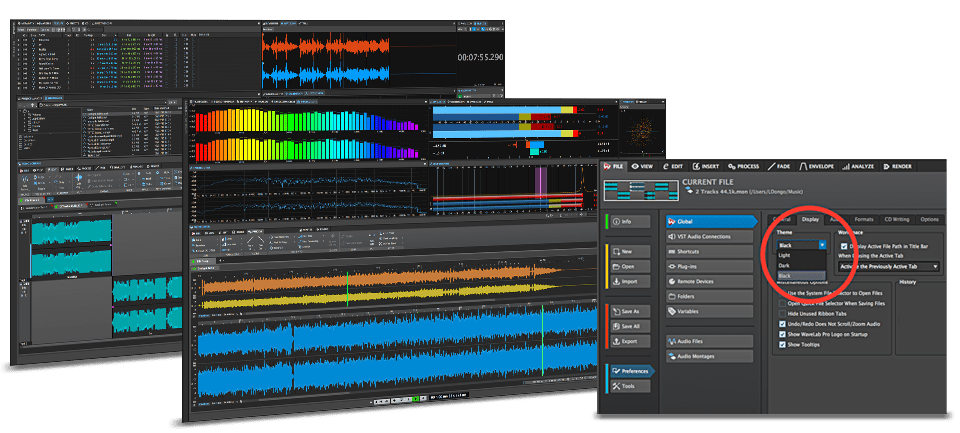Click the green transport button below waveform
Viewport: 960px width, 433px height.
click(416, 398)
